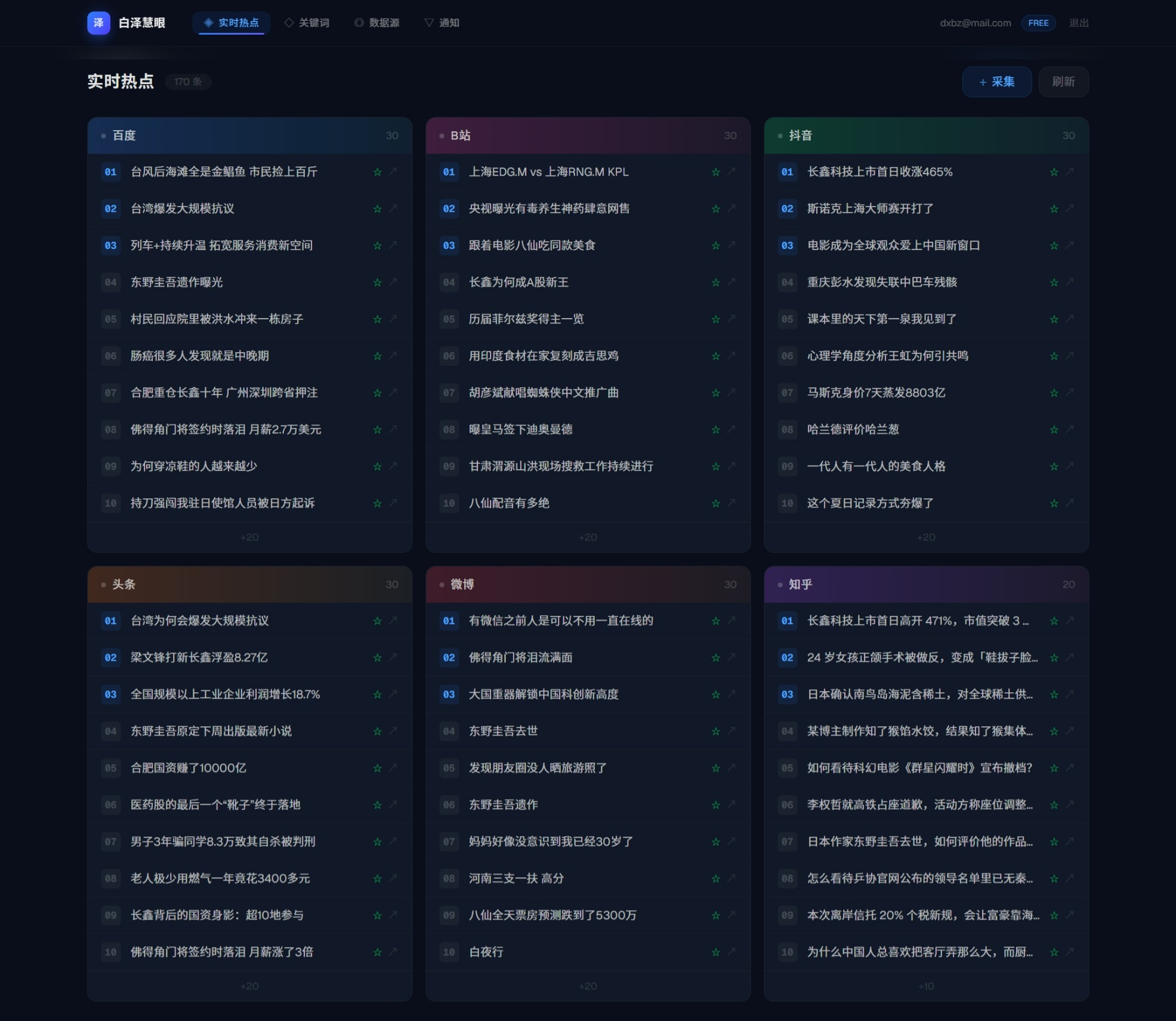Star 这个夏日记录方式夯爆了
The image size is (1176, 1021).
coord(1054,503)
